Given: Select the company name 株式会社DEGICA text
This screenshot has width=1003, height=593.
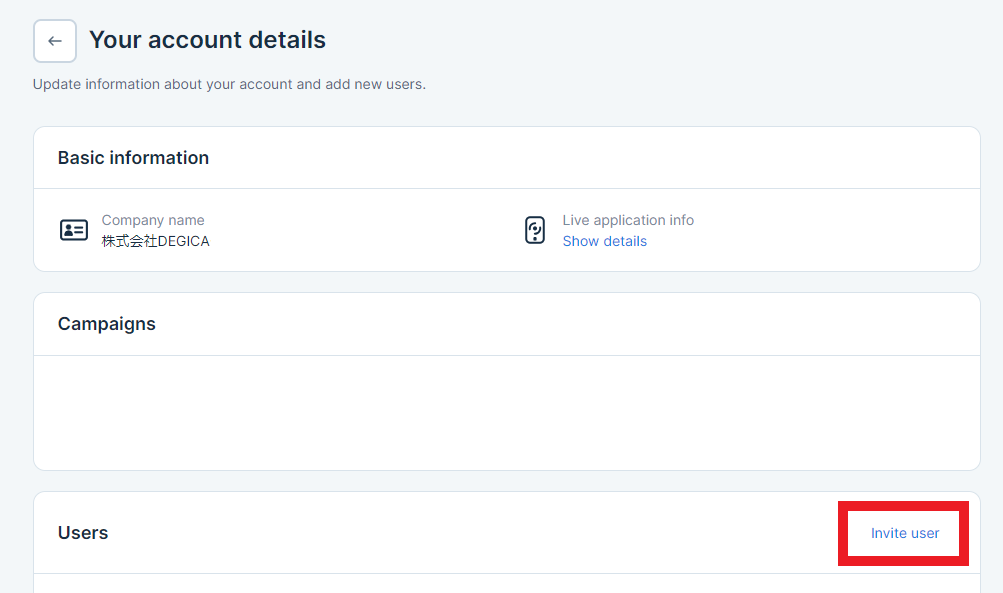Looking at the screenshot, I should tap(155, 241).
